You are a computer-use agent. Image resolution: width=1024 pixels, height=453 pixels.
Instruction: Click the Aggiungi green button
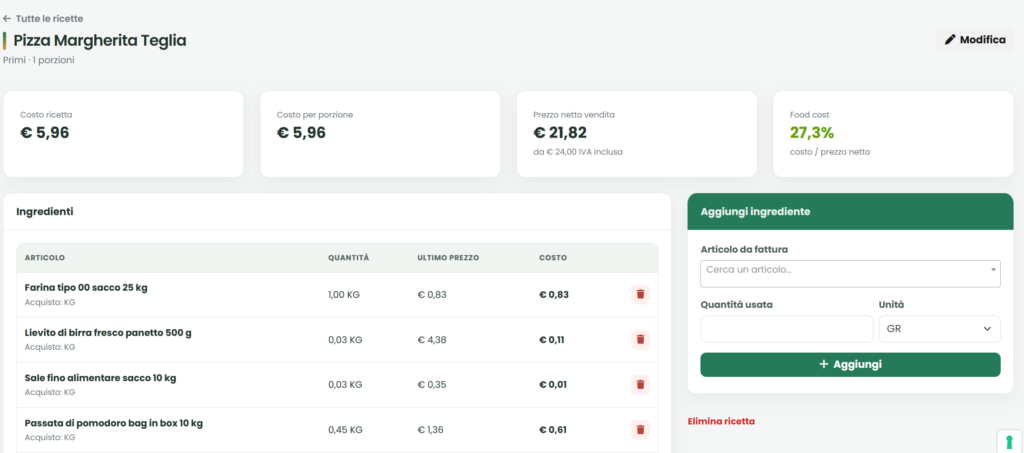[850, 364]
